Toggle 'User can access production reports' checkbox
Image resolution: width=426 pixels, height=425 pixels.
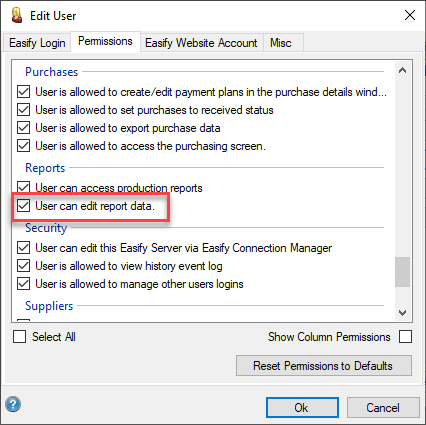click(x=23, y=188)
